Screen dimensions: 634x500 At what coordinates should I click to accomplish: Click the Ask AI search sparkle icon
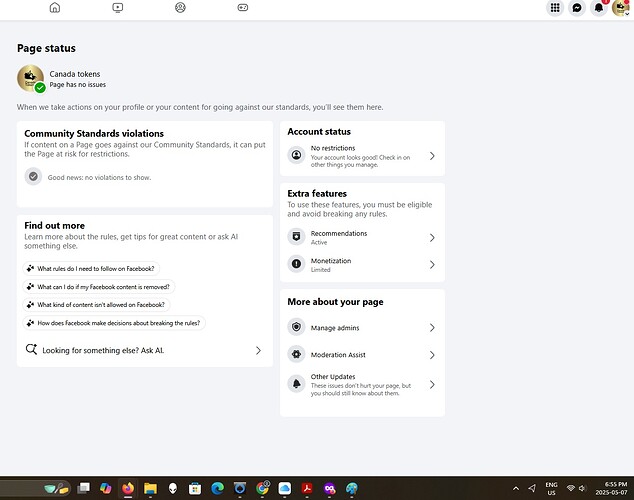(x=31, y=349)
